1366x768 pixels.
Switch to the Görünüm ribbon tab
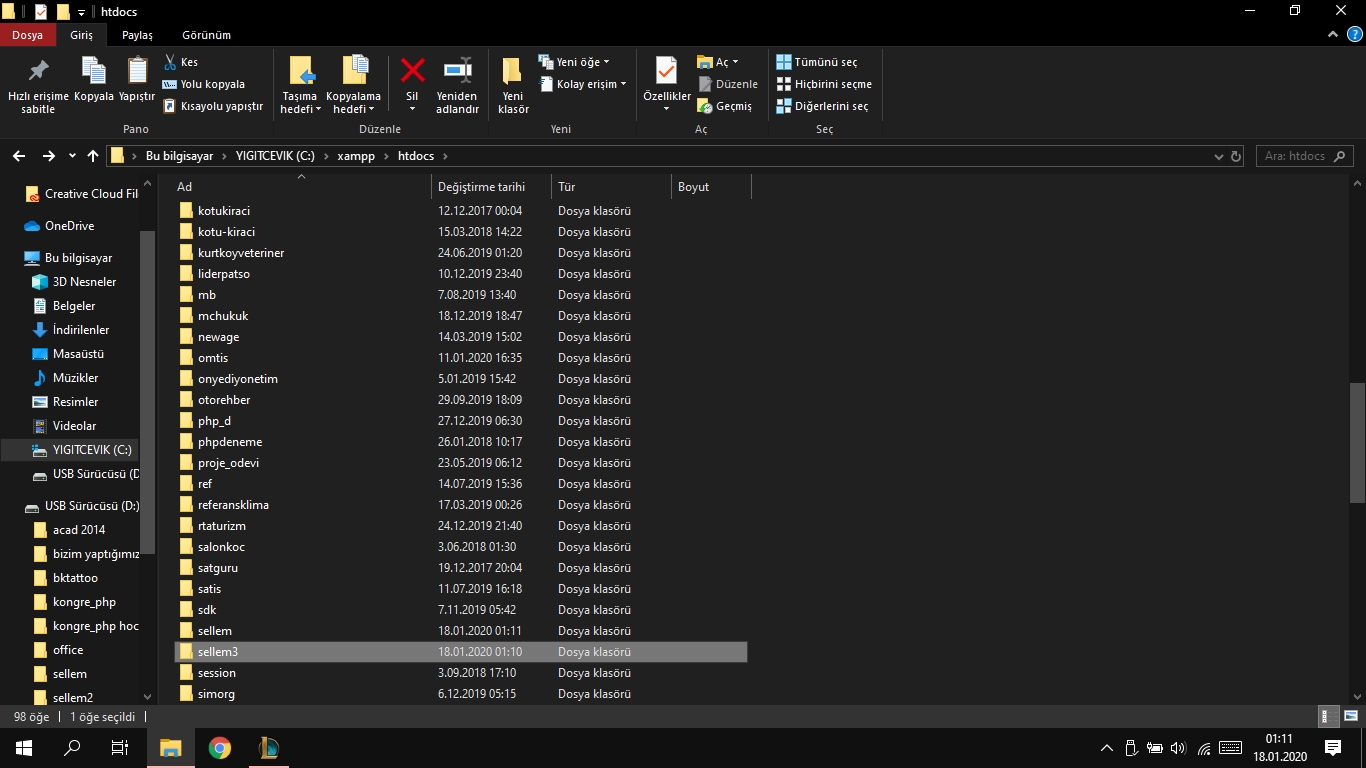point(206,35)
